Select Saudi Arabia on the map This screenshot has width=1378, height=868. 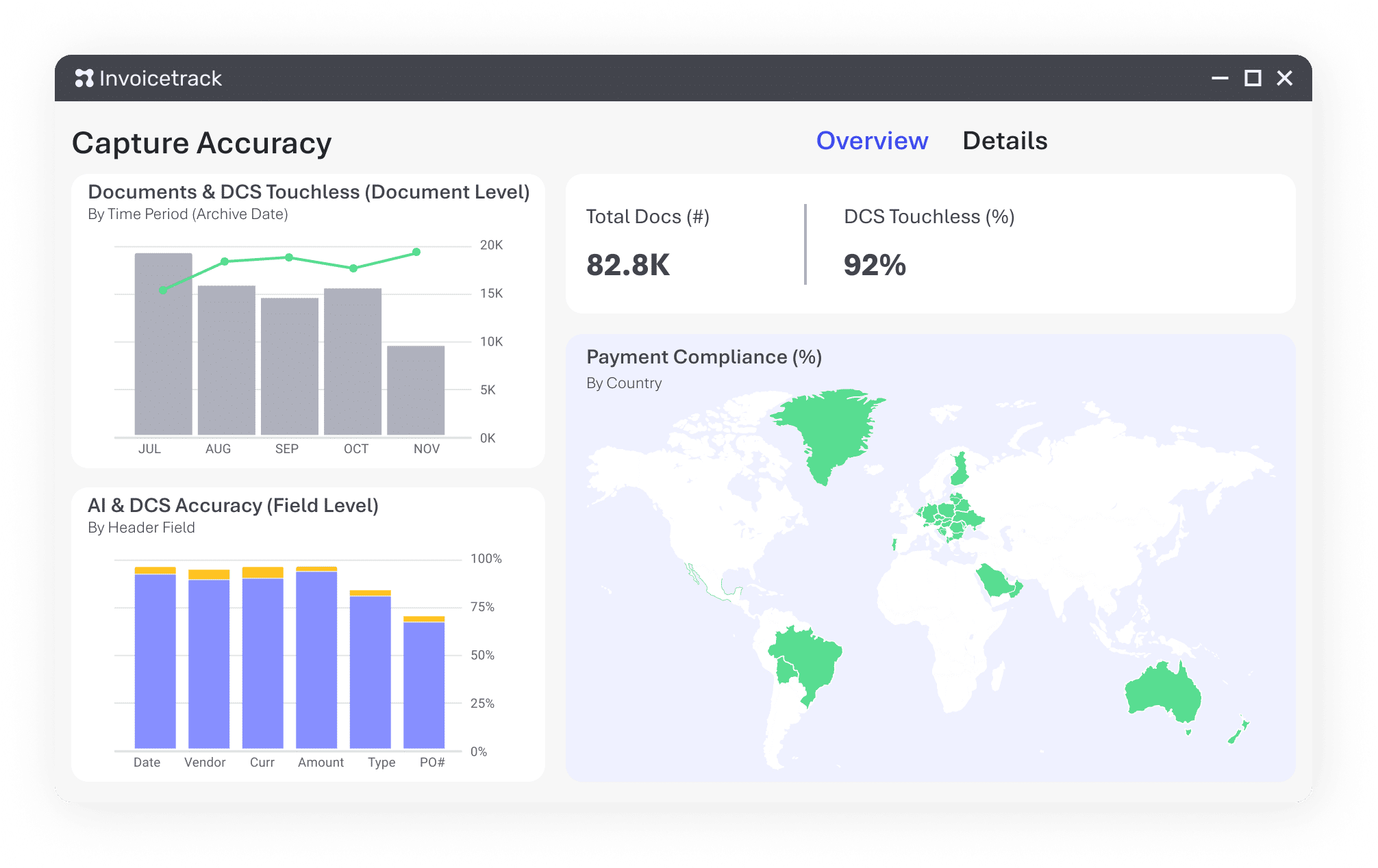[x=997, y=582]
